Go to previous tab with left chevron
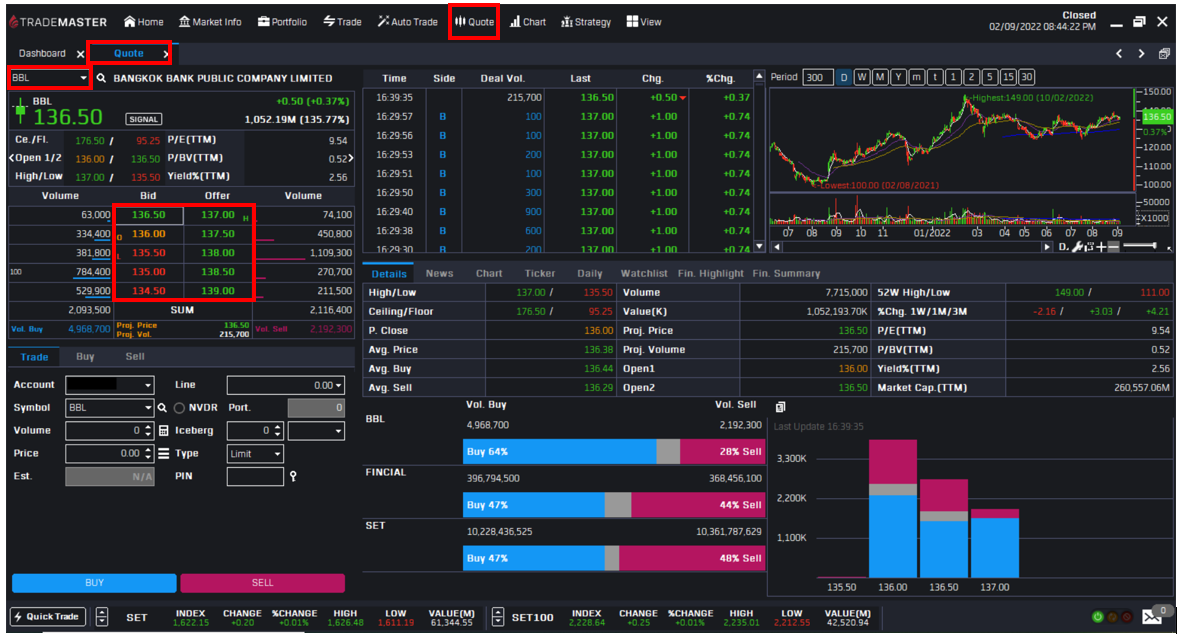 coord(1119,54)
